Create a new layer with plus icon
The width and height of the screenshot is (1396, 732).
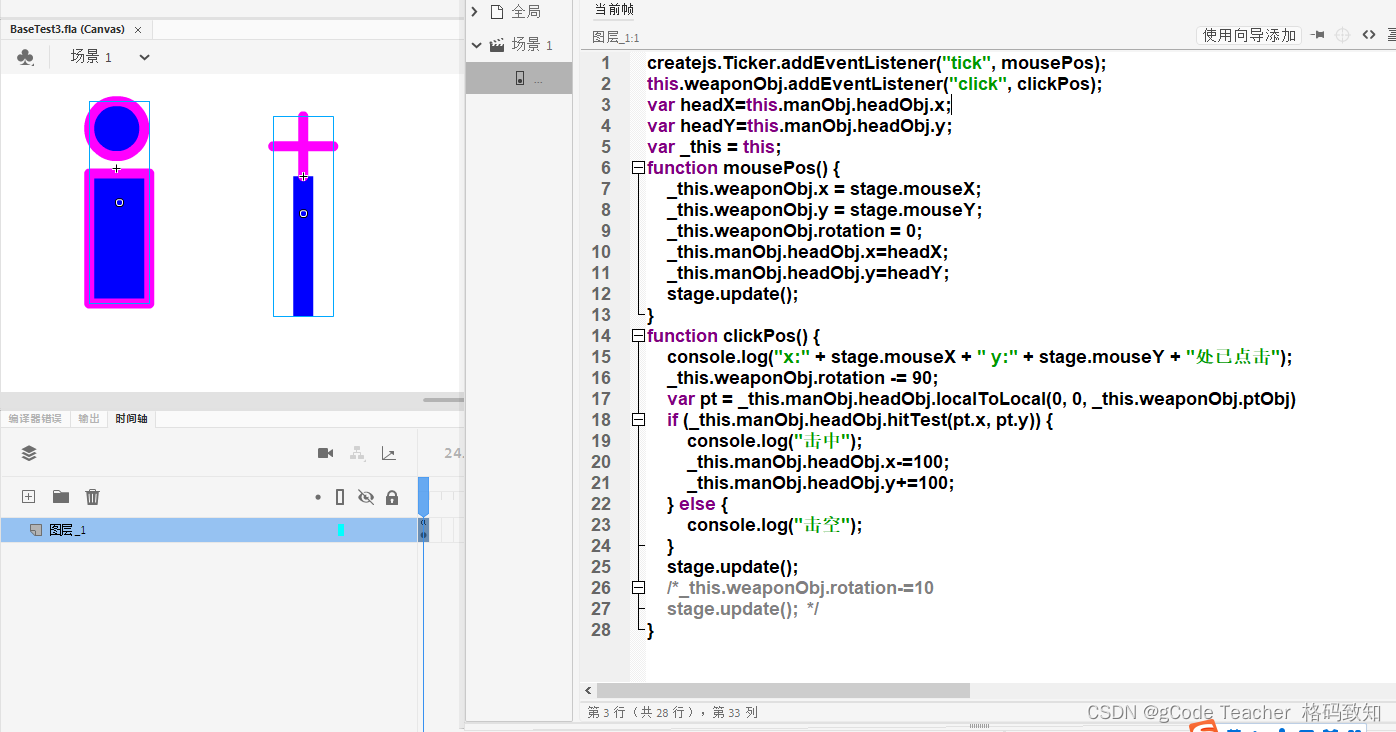[29, 497]
